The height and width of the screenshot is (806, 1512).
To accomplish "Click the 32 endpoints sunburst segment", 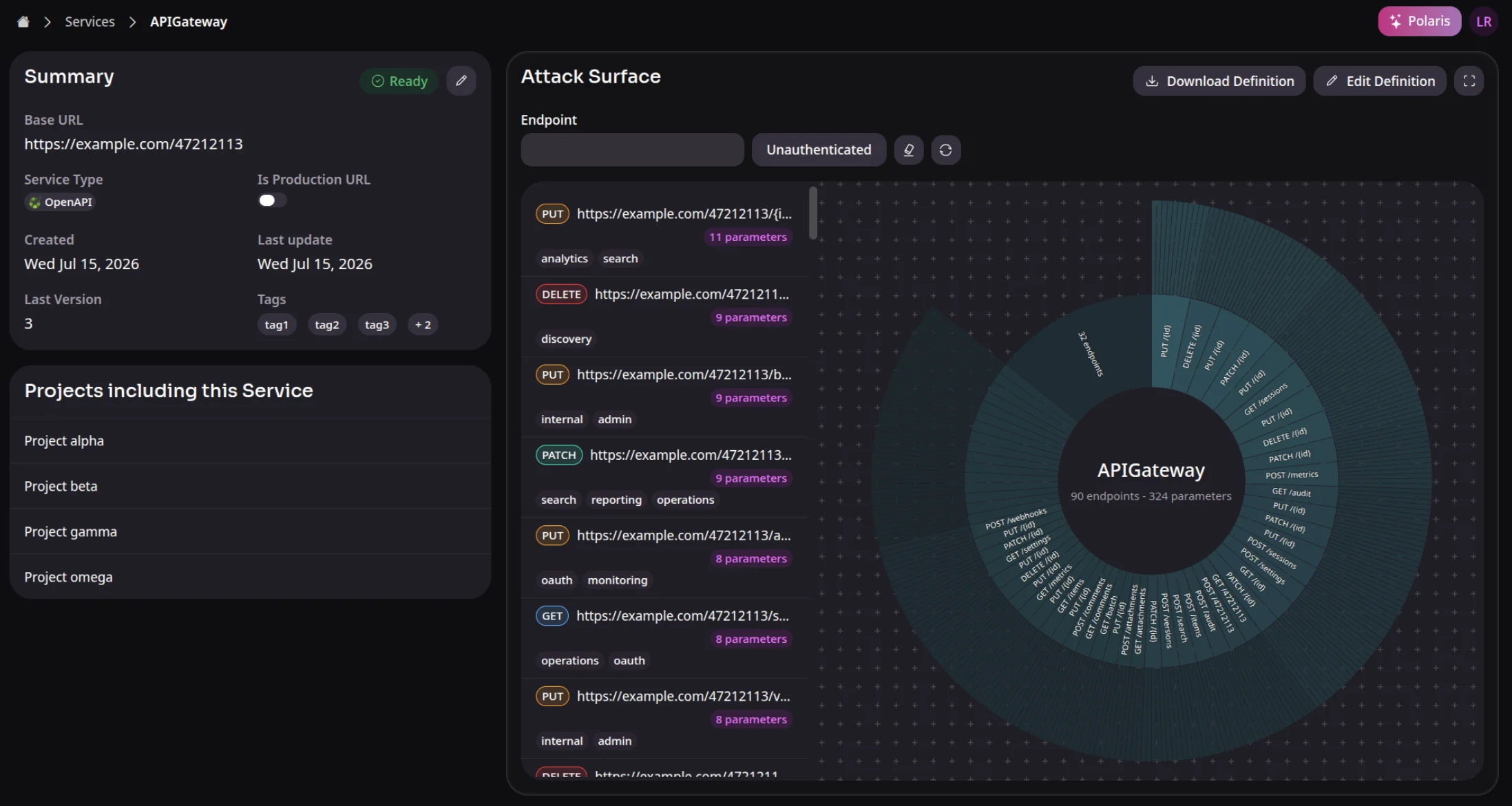I will pyautogui.click(x=1090, y=354).
